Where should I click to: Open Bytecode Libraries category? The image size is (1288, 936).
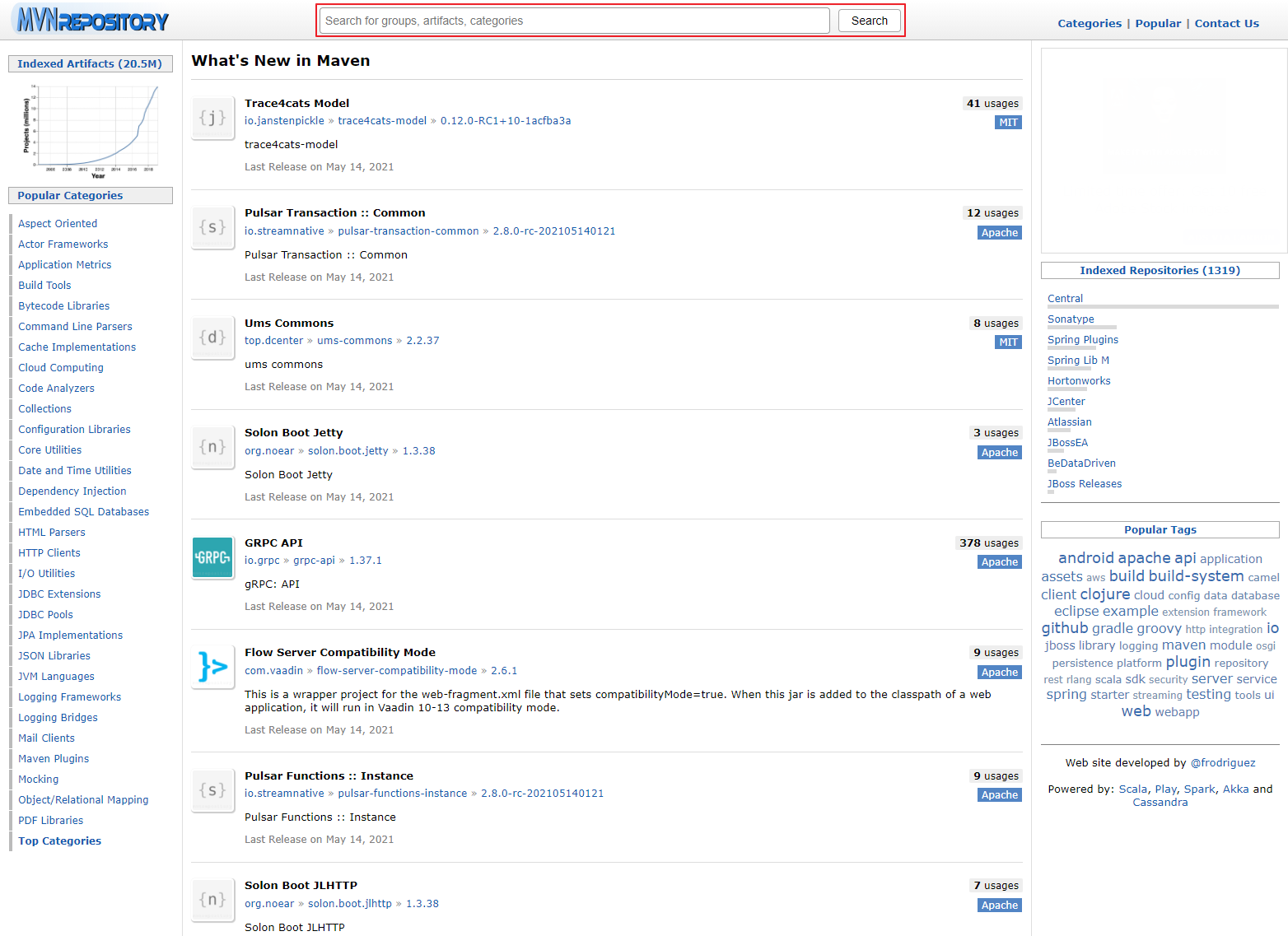point(63,305)
